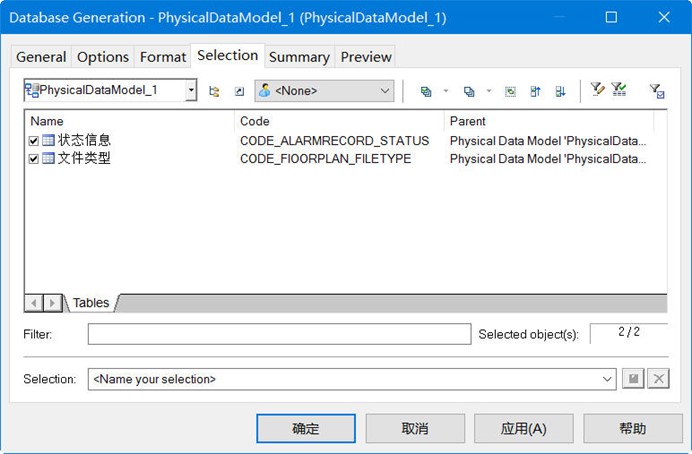Screen dimensions: 692x454
Task: Click the Enable Filter funnel-with-check icon
Action: click(x=619, y=90)
